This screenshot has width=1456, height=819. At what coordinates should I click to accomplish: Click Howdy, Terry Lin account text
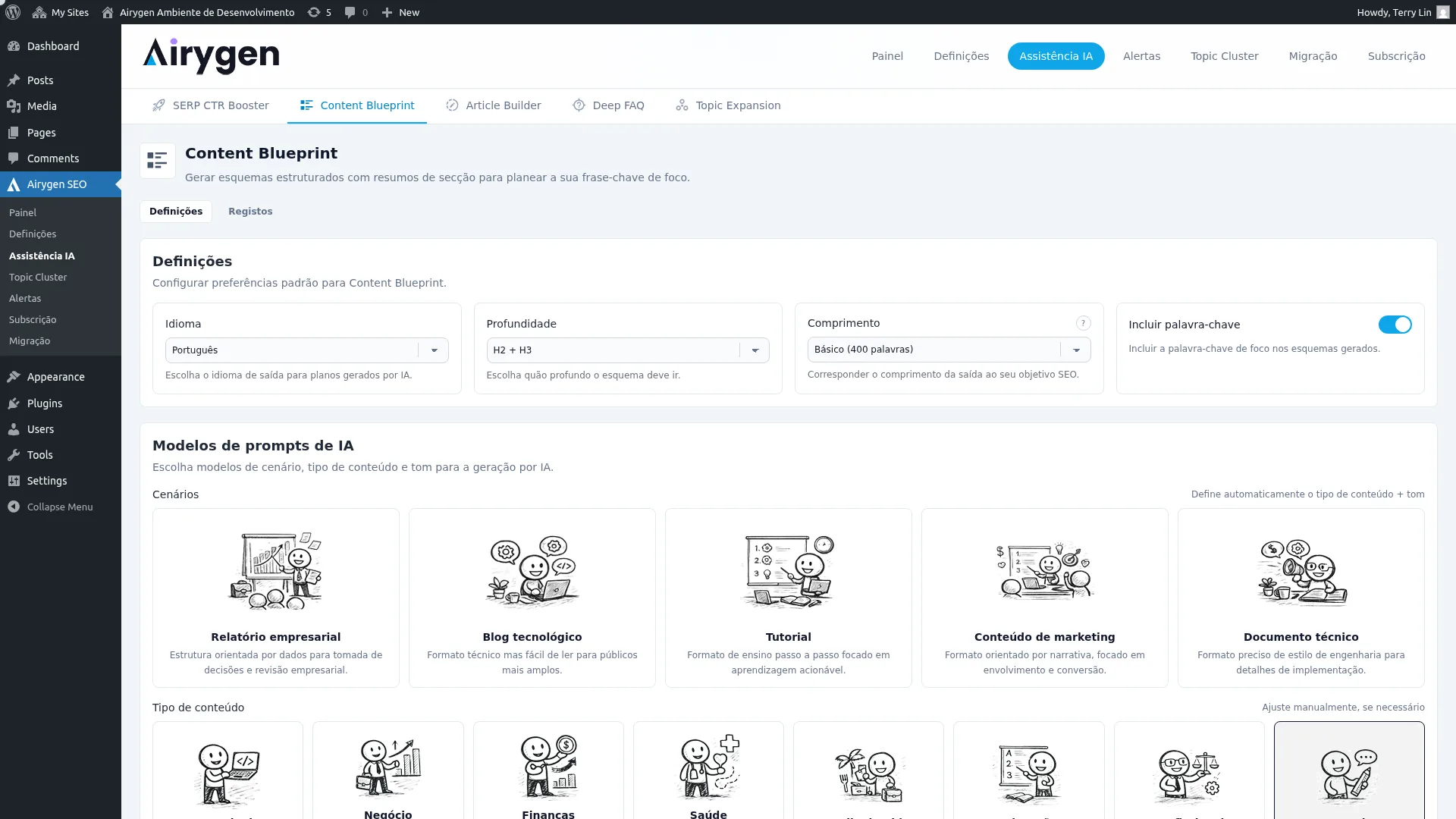[x=1394, y=12]
